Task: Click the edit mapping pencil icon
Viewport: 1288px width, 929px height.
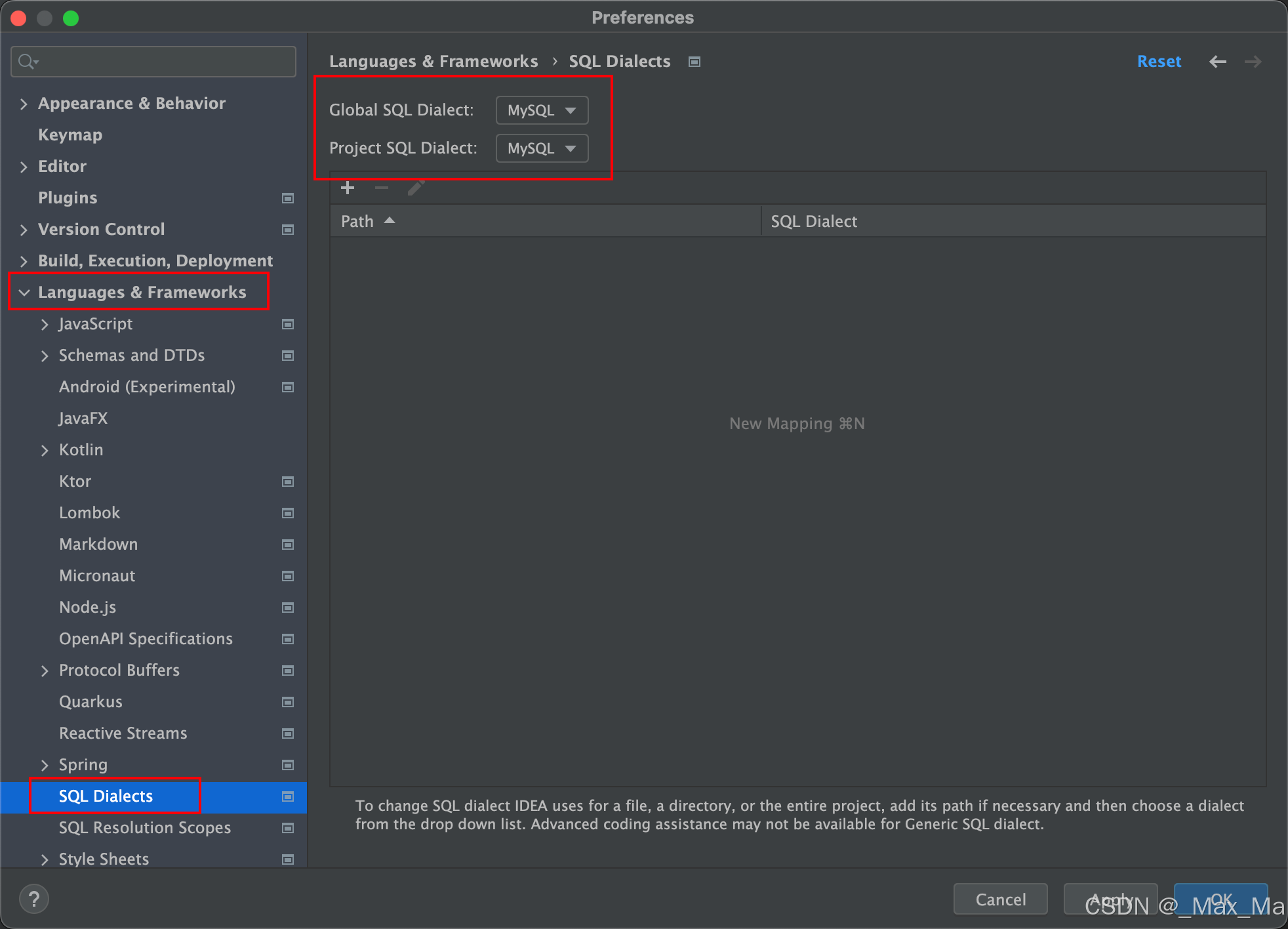Action: pyautogui.click(x=416, y=188)
